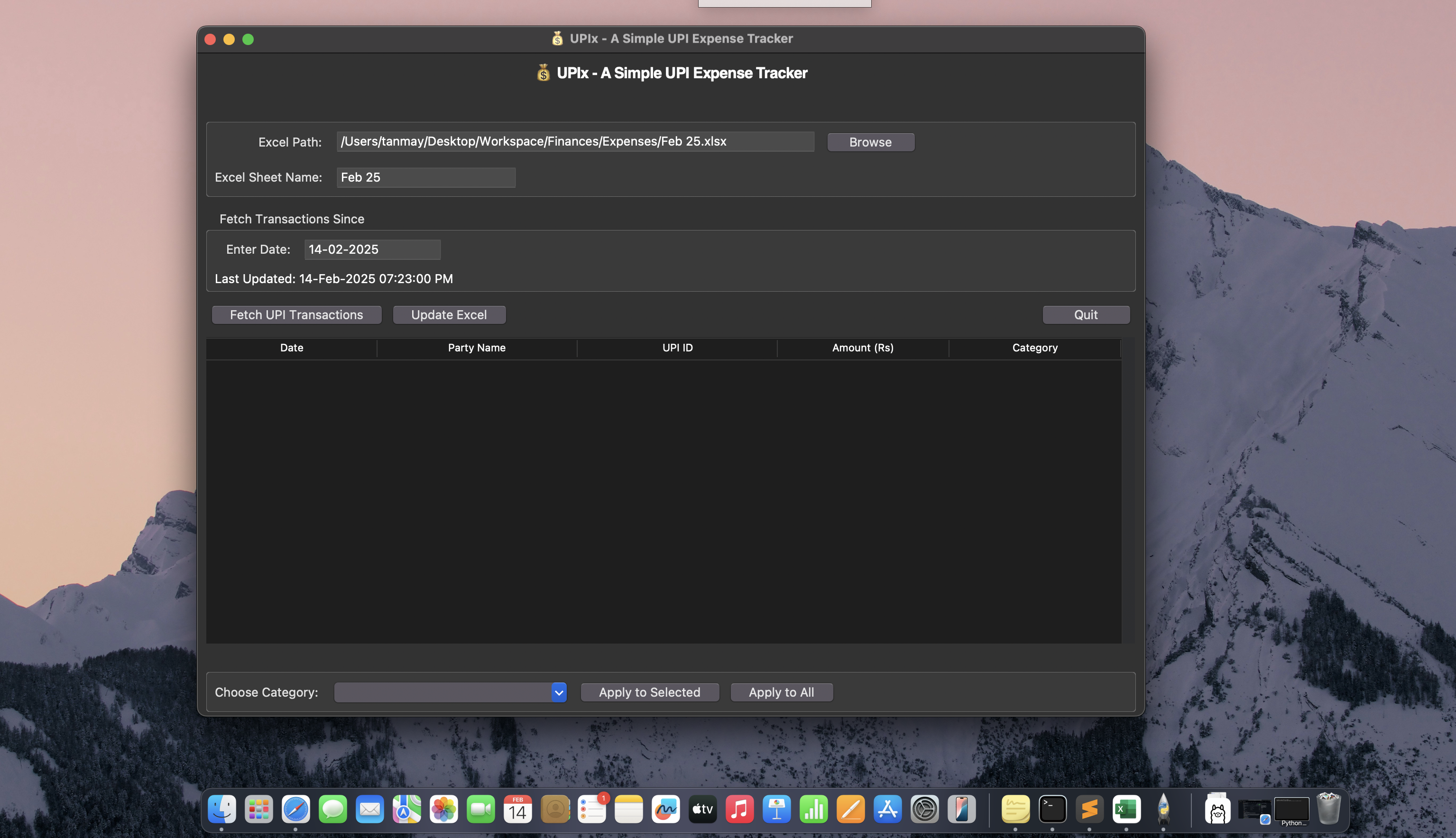The width and height of the screenshot is (1456, 838).
Task: Open Launchpad from the dock
Action: tap(258, 810)
